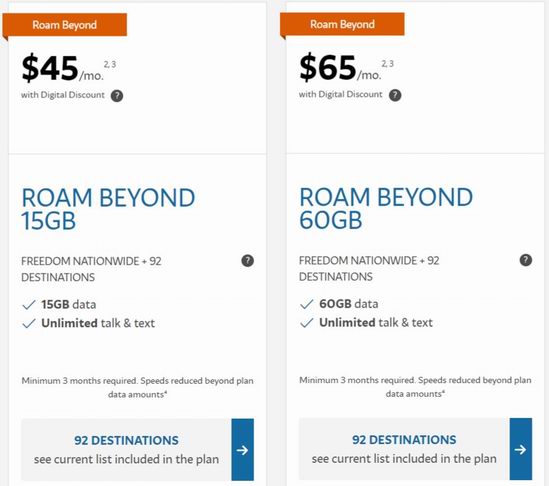Select the Roam Beyond 15GB plan heading
This screenshot has height=486, width=549.
coord(108,209)
